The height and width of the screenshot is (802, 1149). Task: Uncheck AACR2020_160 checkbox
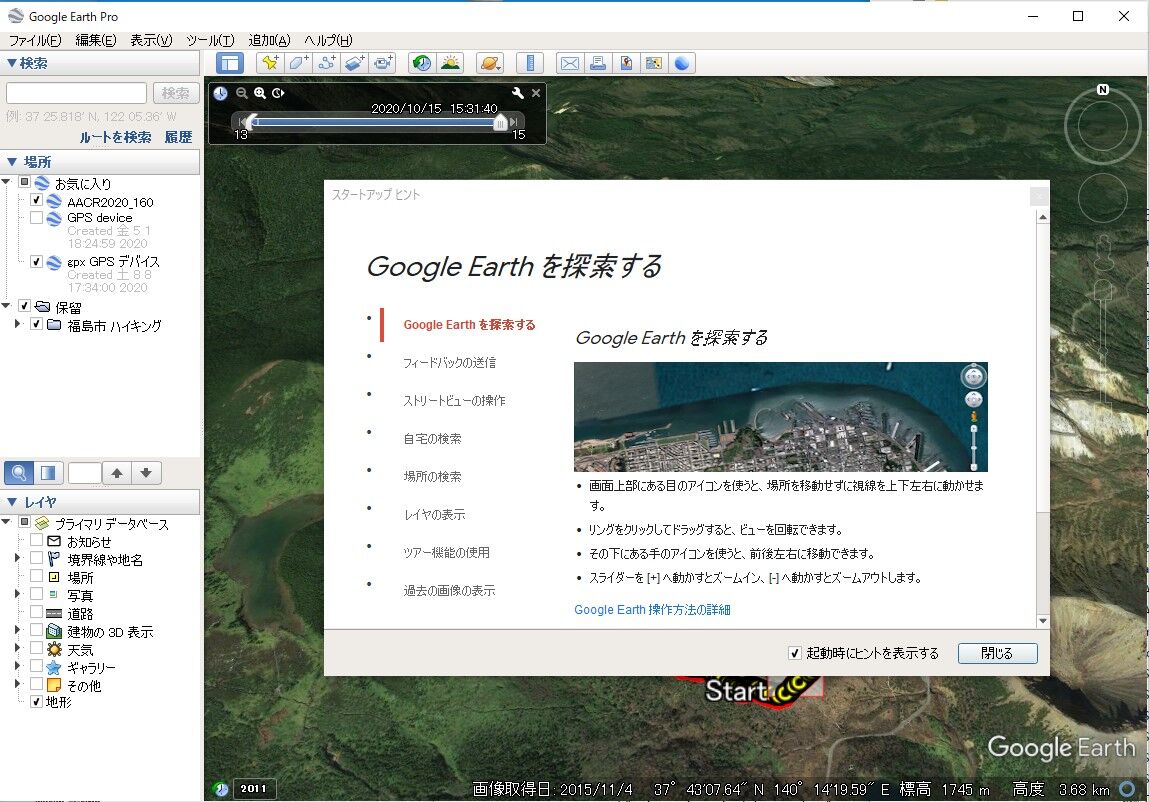36,200
